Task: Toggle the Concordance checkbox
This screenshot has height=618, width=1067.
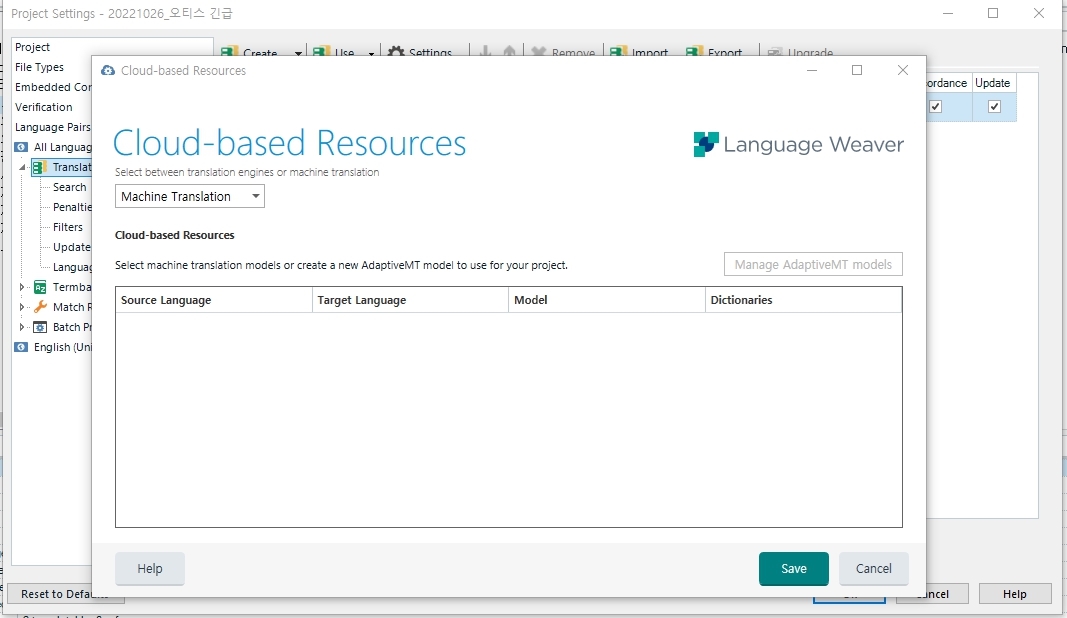Action: point(934,107)
